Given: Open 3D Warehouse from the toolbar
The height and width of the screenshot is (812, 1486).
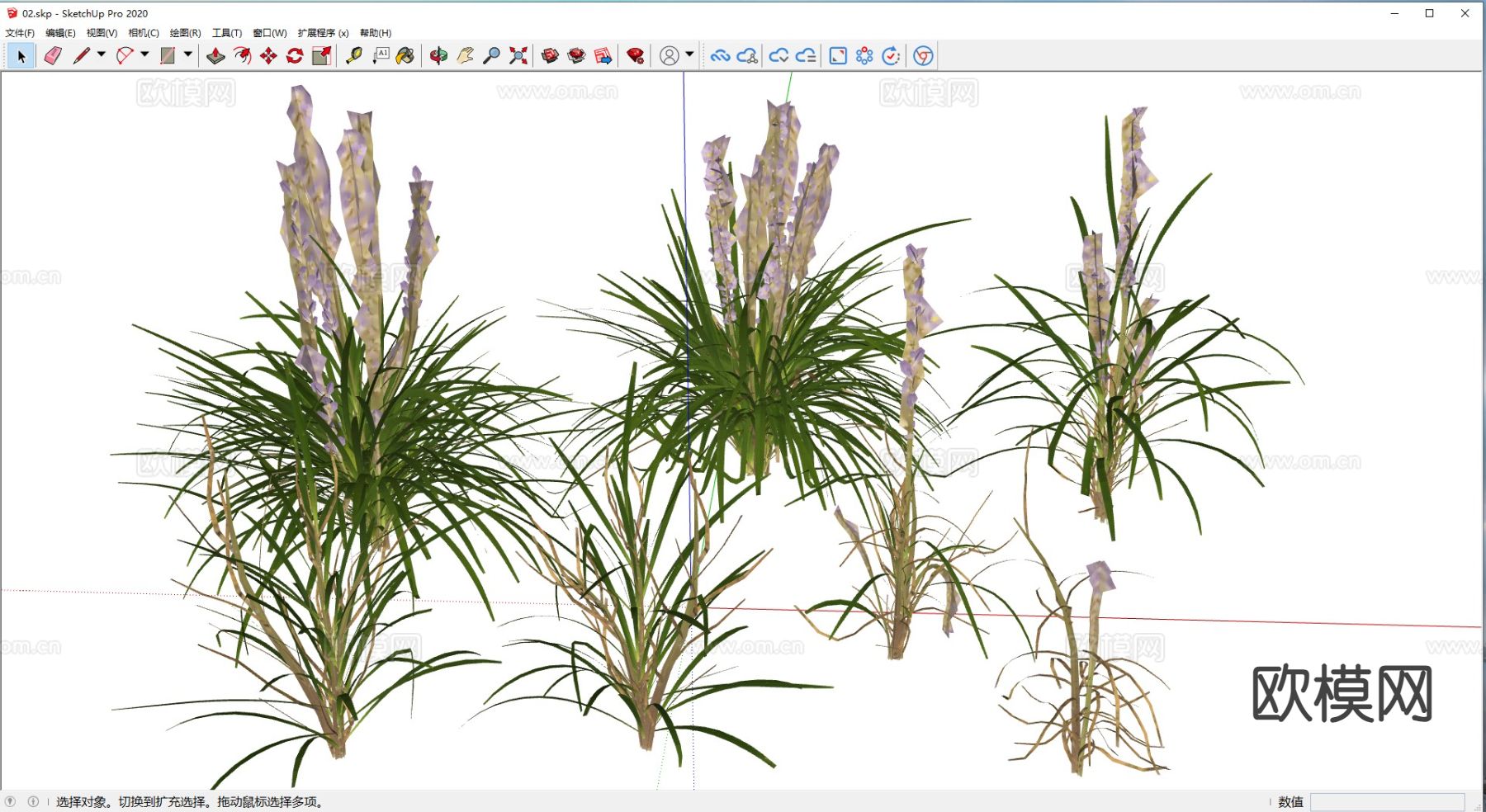Looking at the screenshot, I should point(550,56).
